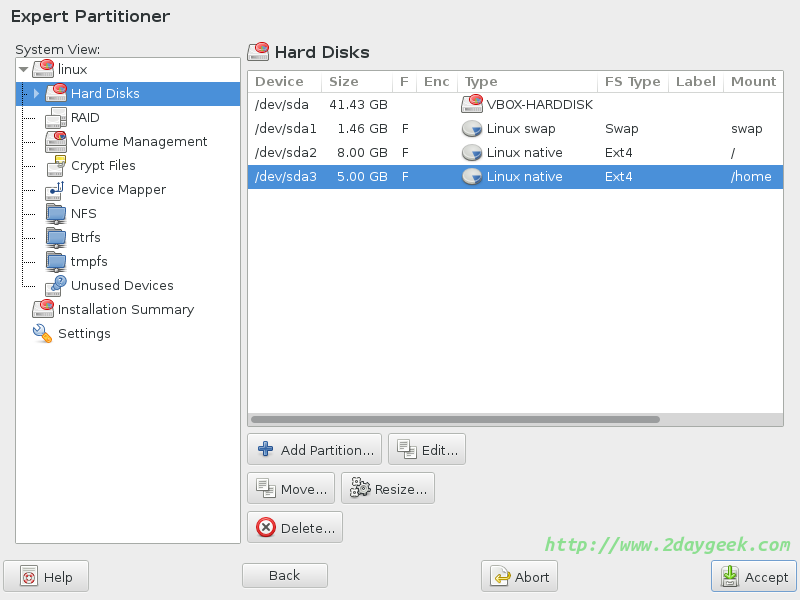Click the NFS folder icon
800x600 pixels.
pyautogui.click(x=56, y=214)
